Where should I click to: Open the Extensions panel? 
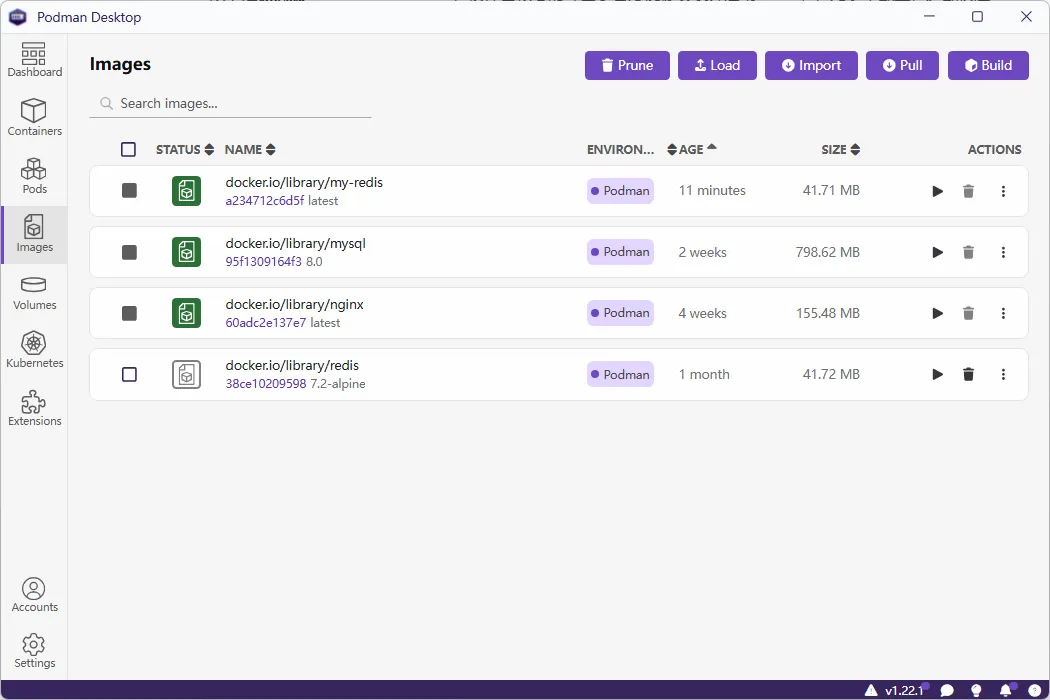[34, 408]
